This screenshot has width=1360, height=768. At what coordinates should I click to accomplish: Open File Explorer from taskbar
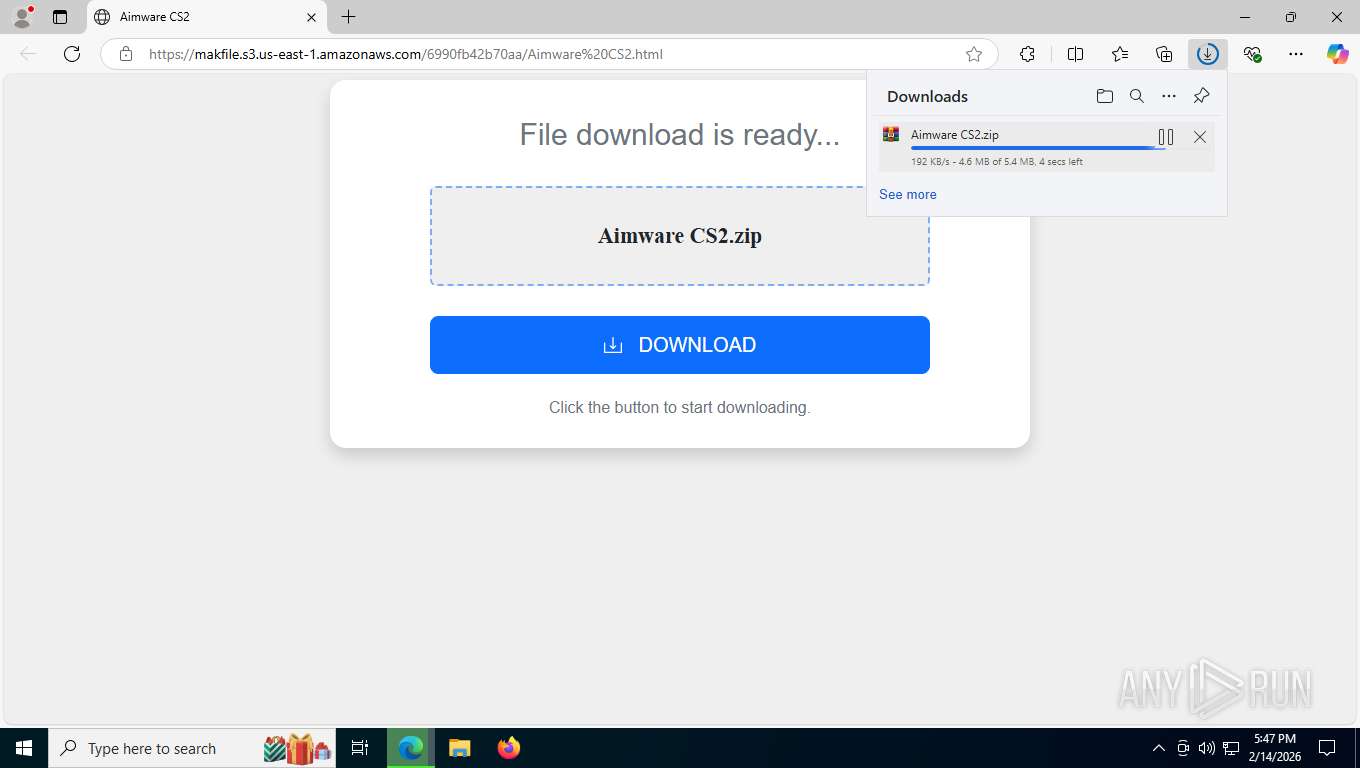point(459,748)
